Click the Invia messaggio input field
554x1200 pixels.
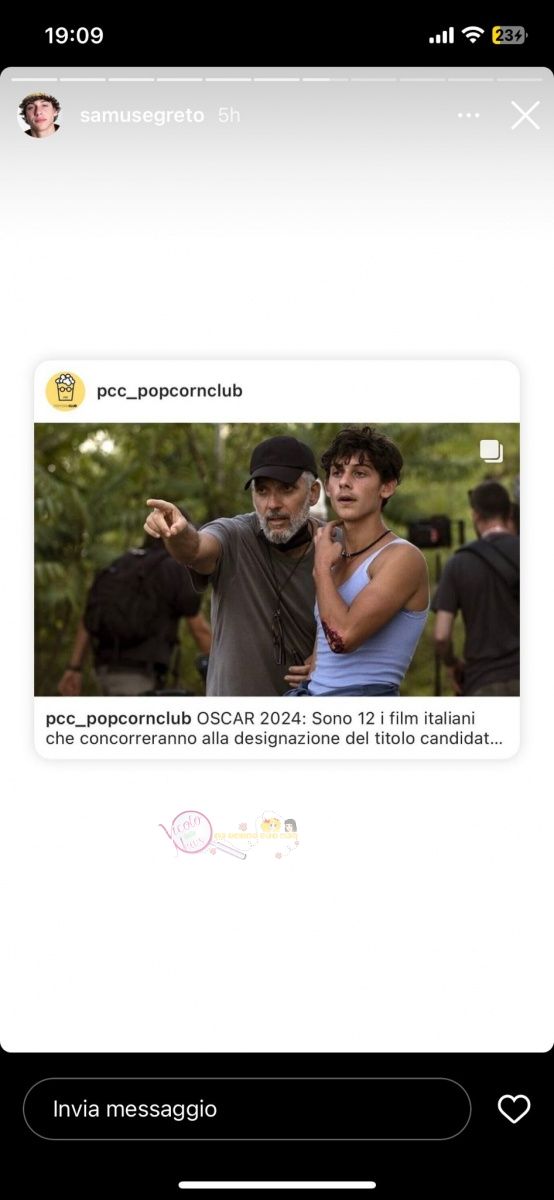247,1108
